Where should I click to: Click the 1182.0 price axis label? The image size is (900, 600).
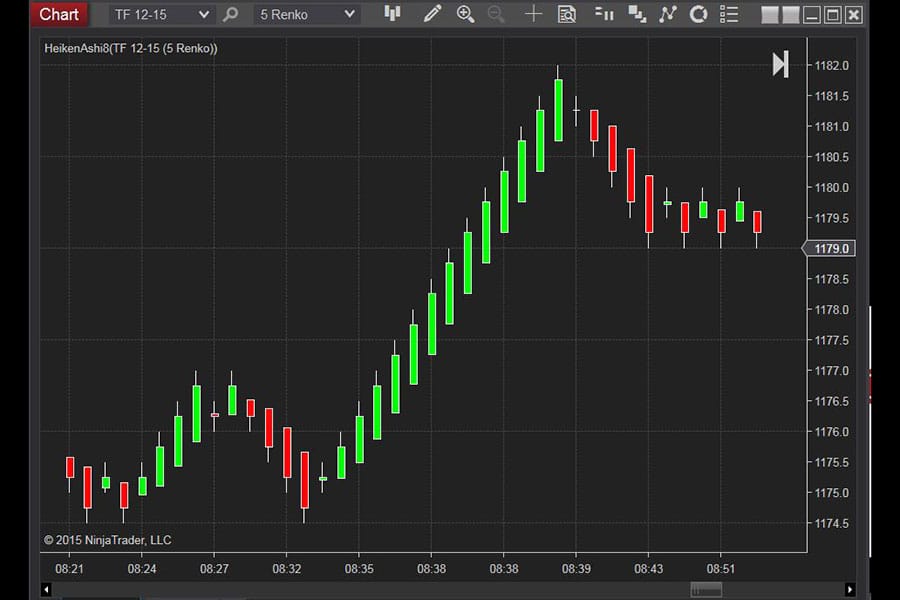tap(831, 65)
